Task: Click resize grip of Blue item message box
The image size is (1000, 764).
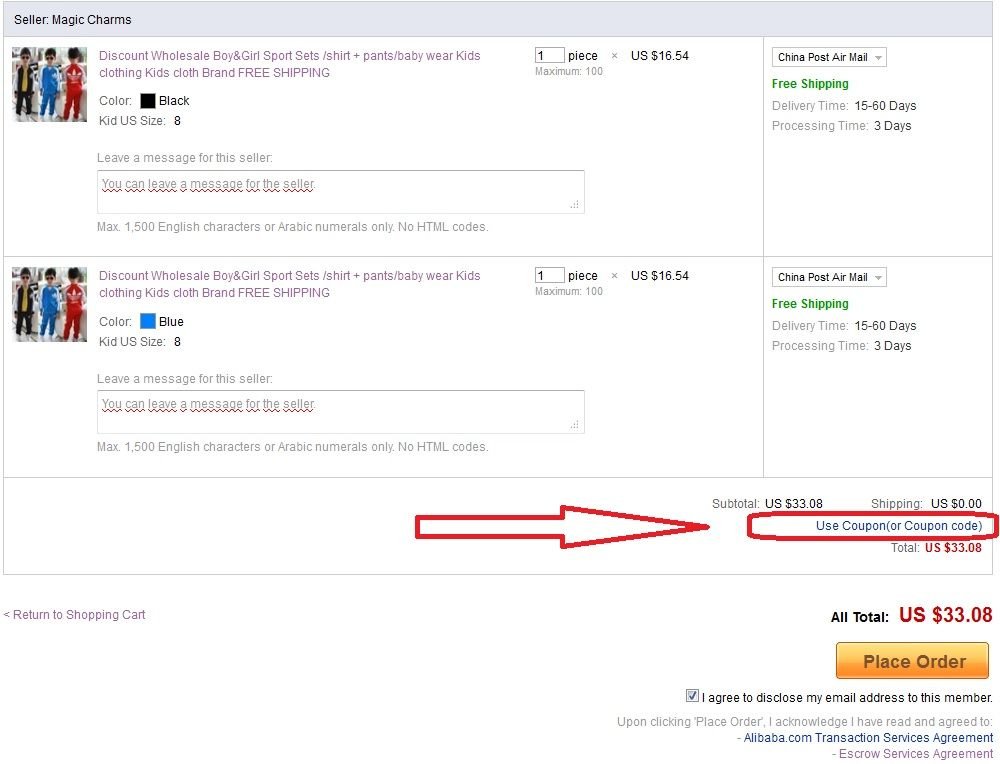Action: 575,425
